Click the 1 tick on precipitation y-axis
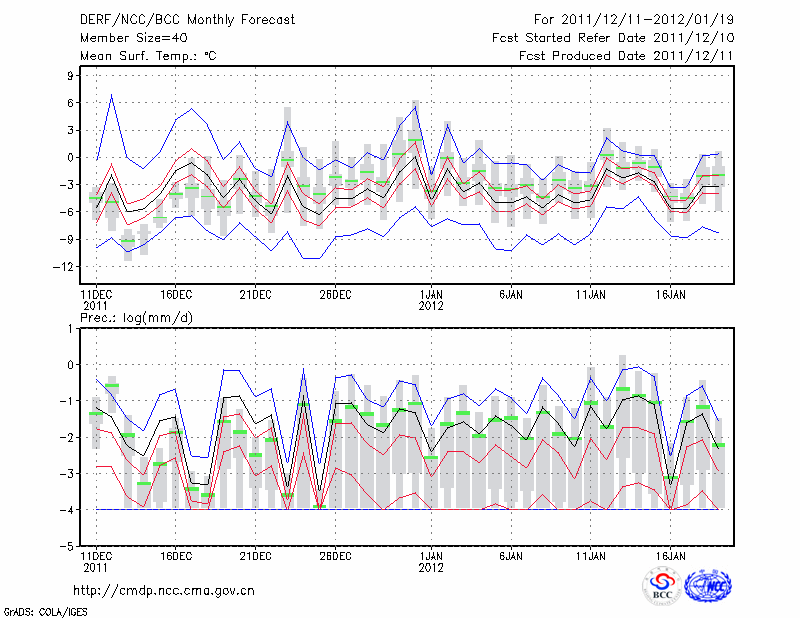 click(70, 328)
